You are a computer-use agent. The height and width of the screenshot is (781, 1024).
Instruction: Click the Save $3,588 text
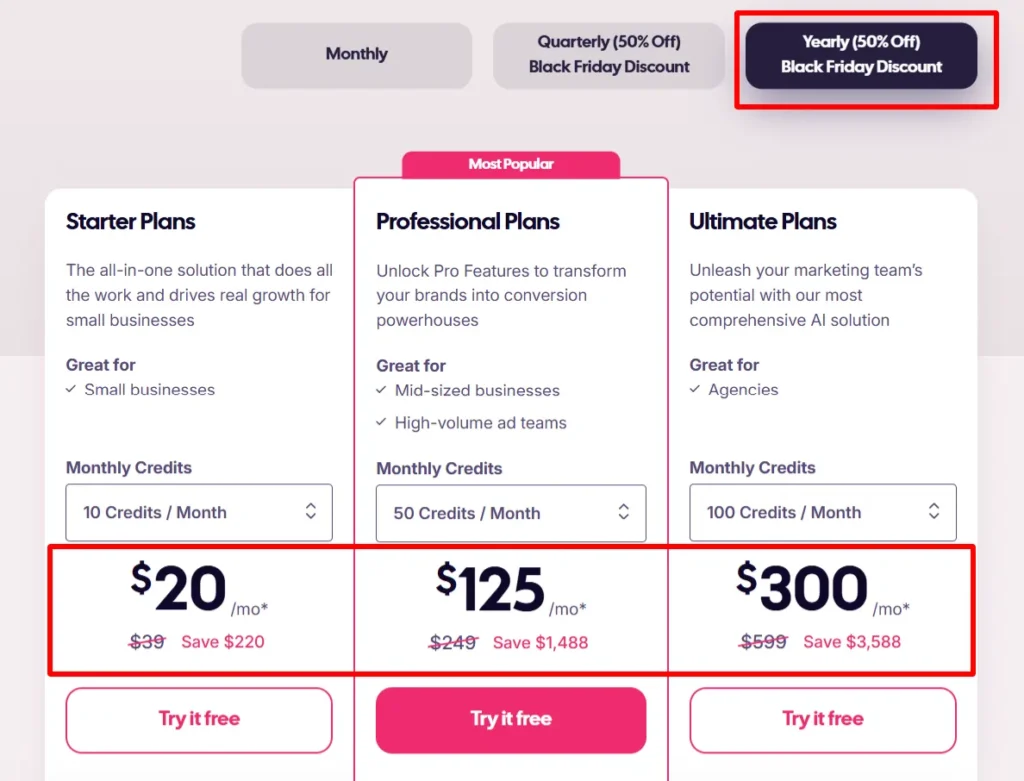pos(852,641)
